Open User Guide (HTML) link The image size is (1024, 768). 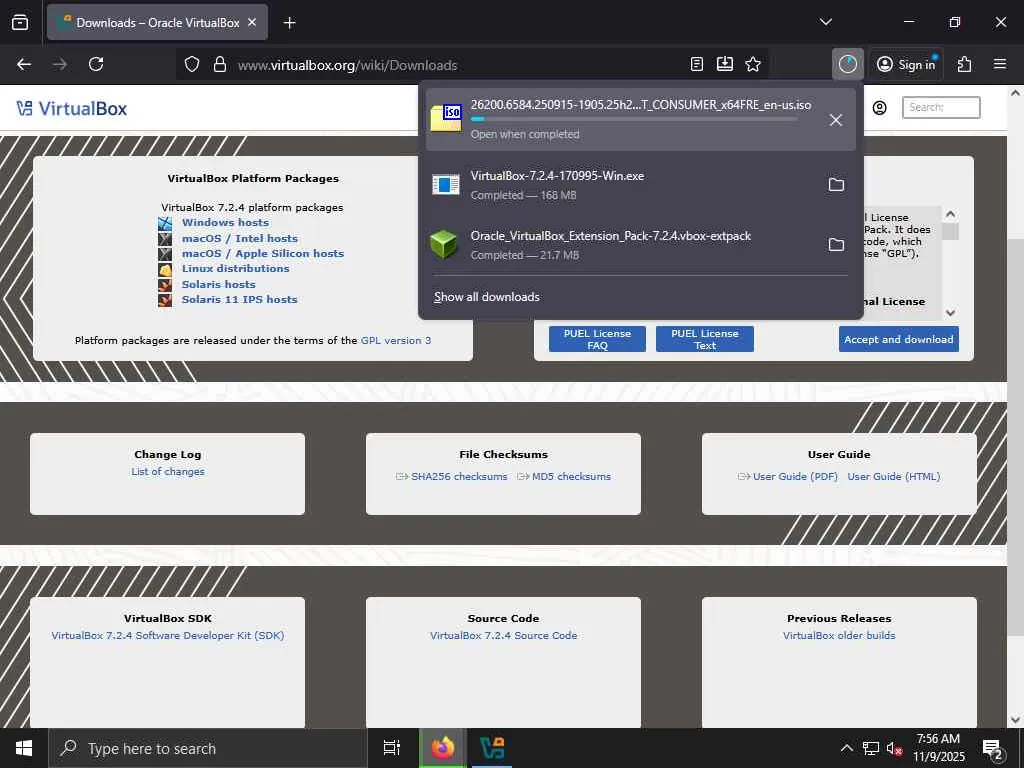tap(893, 477)
